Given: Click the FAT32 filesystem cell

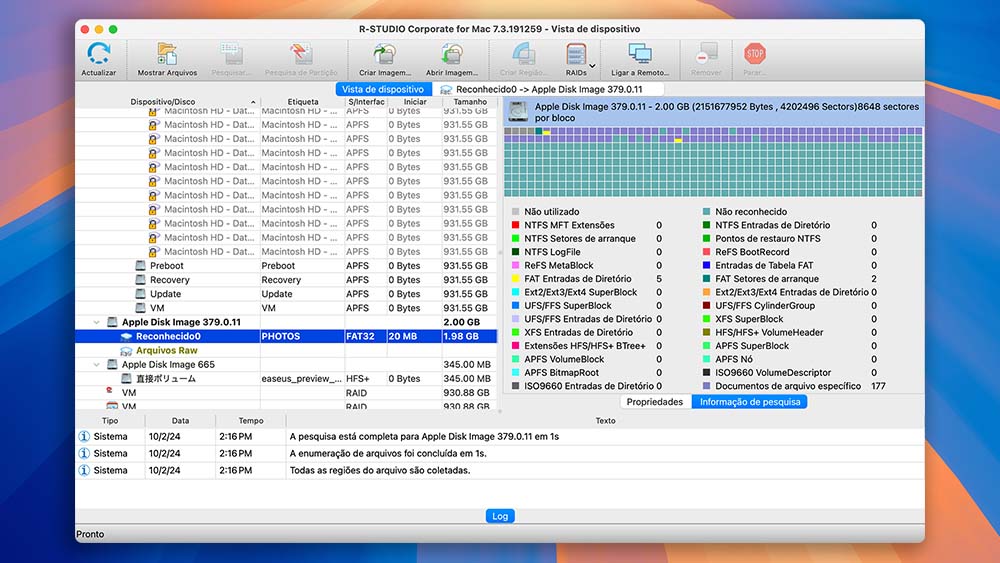Looking at the screenshot, I should point(365,336).
